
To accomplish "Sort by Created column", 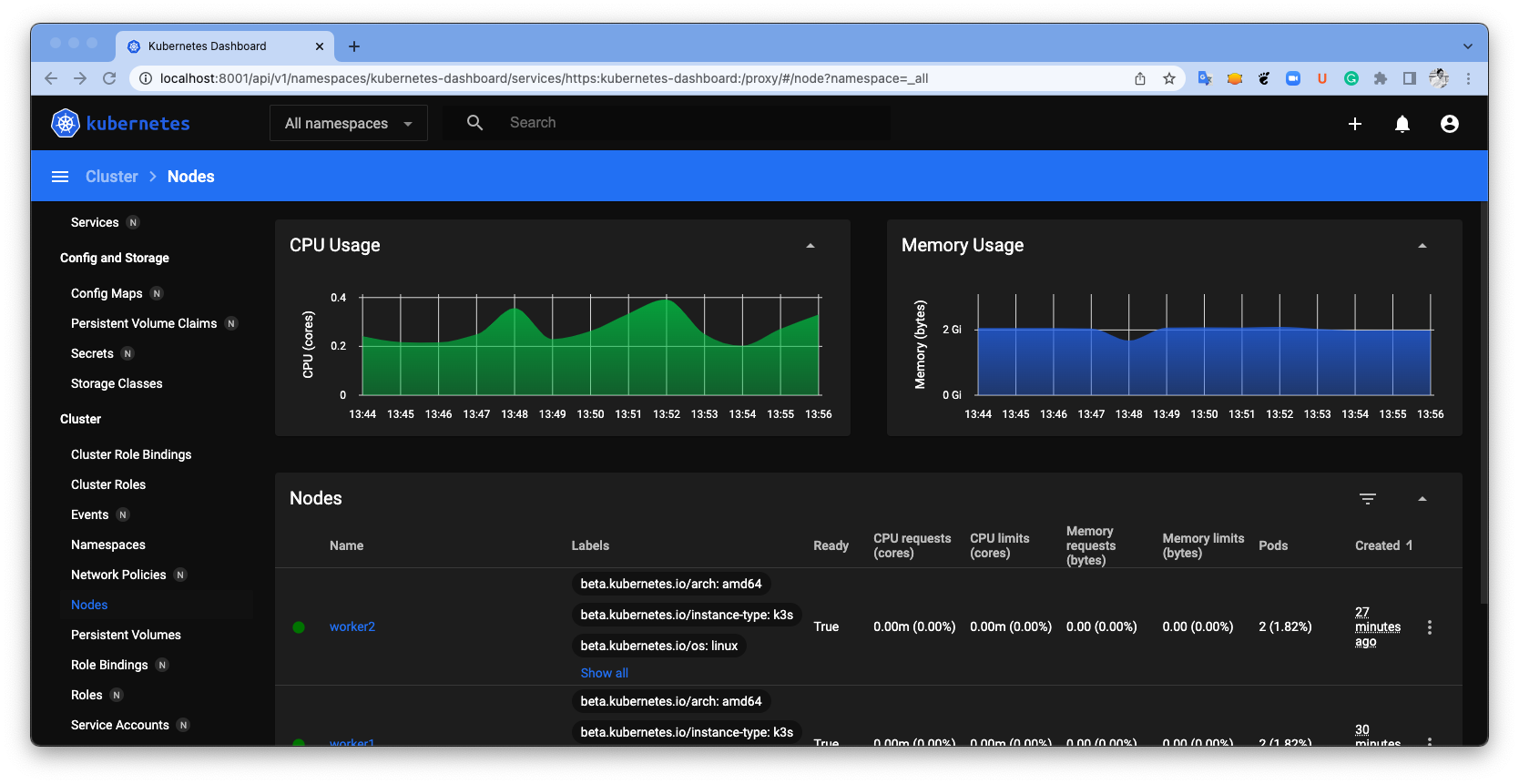I will pos(1383,545).
